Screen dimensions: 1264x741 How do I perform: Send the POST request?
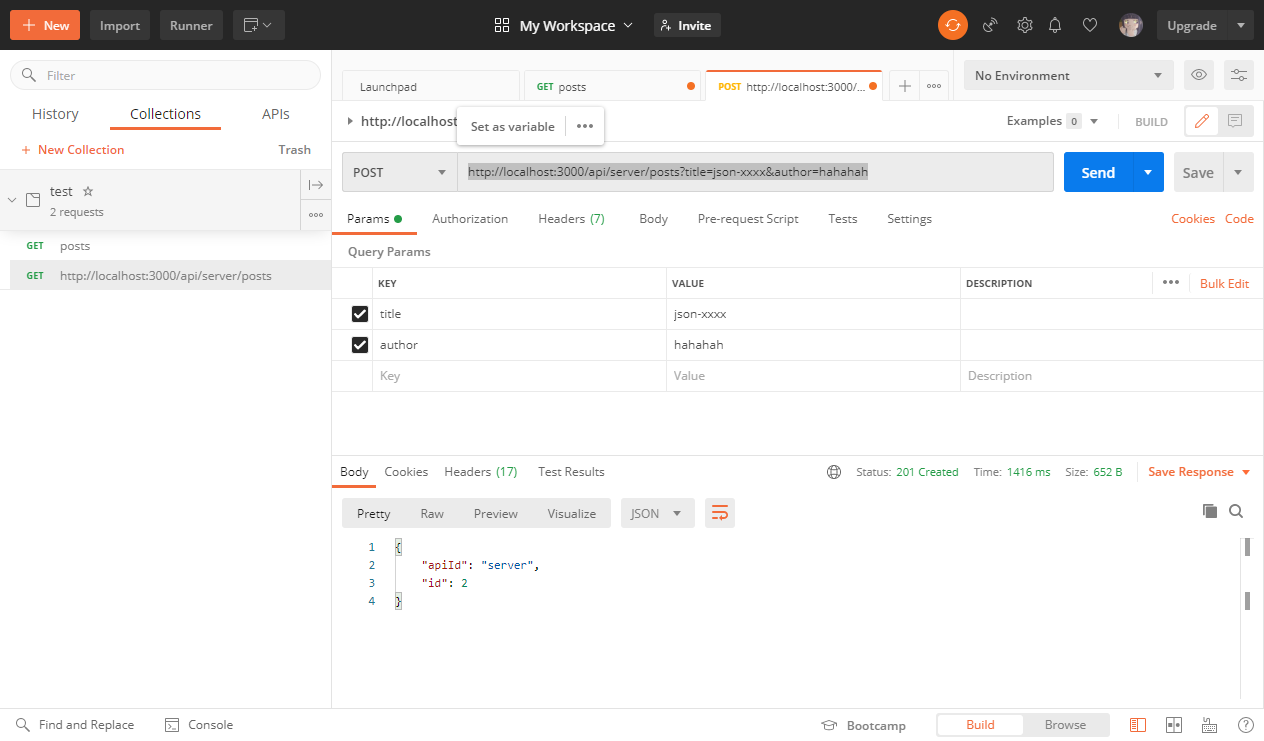click(1098, 172)
